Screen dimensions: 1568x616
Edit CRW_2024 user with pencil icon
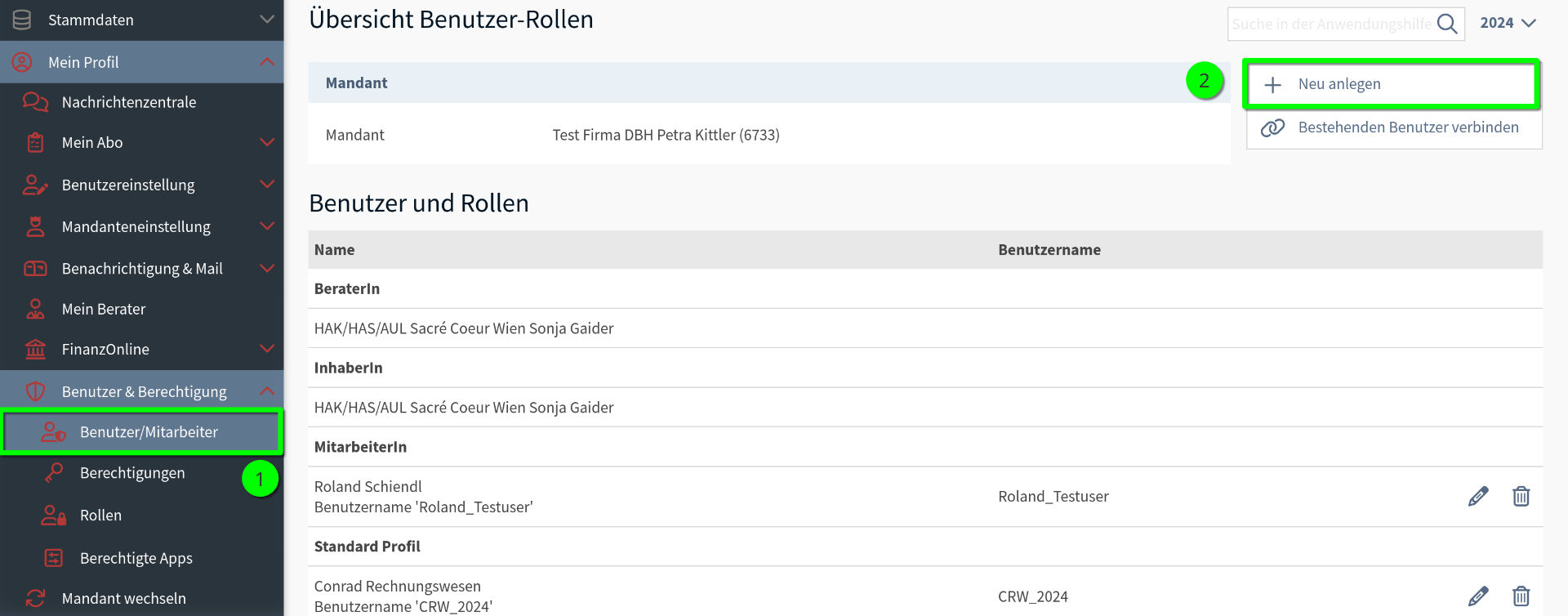point(1478,596)
